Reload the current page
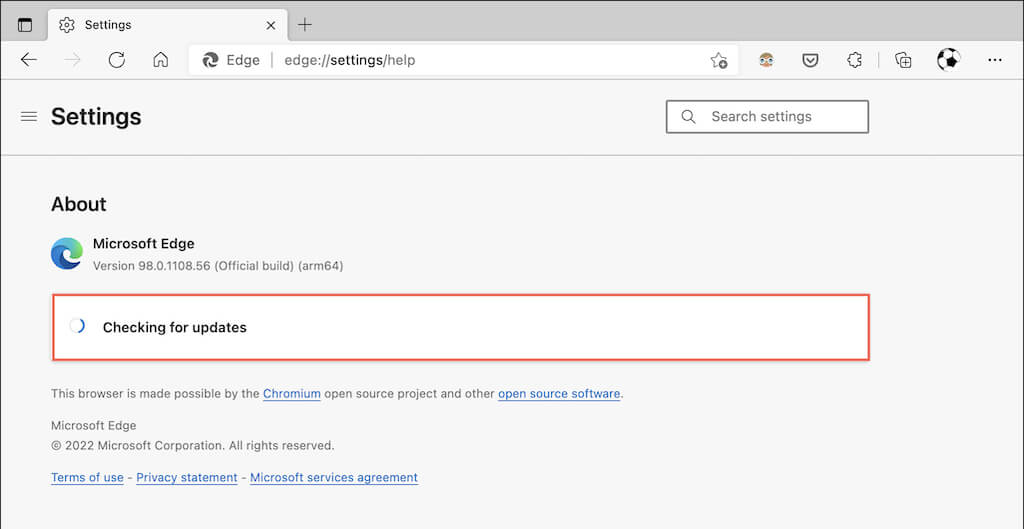The image size is (1024, 529). 117,60
